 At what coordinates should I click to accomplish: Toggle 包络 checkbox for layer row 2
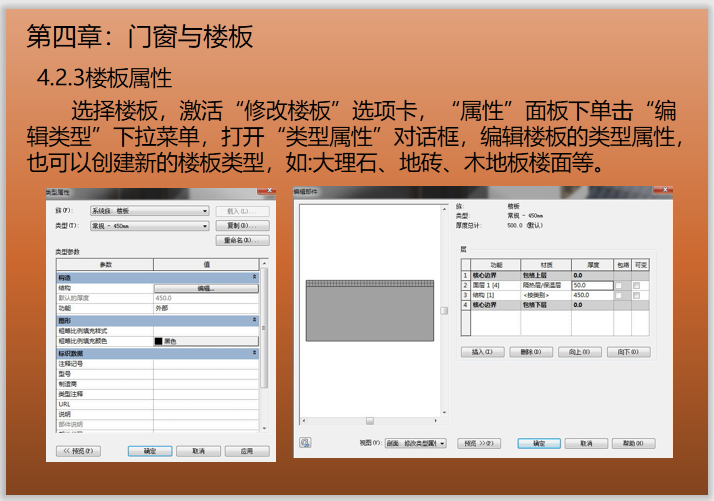point(619,286)
